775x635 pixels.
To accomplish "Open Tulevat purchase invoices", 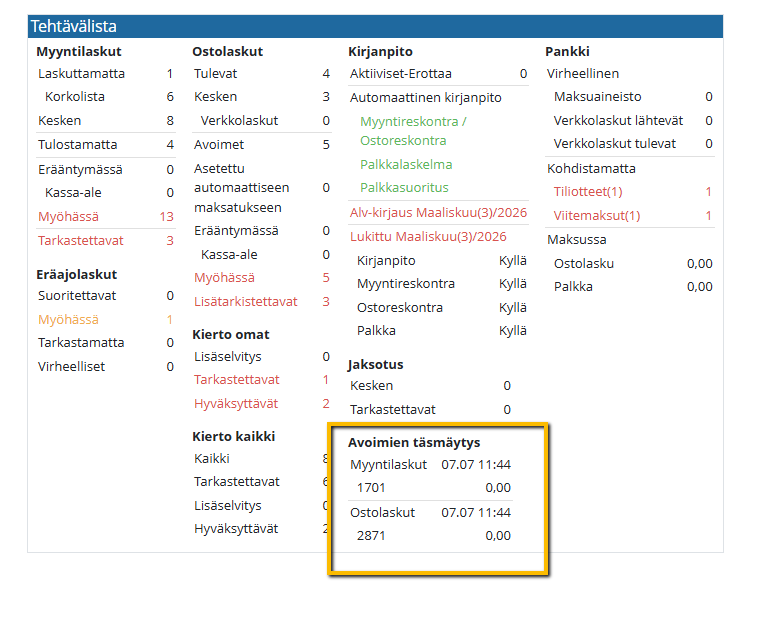I will pyautogui.click(x=215, y=74).
